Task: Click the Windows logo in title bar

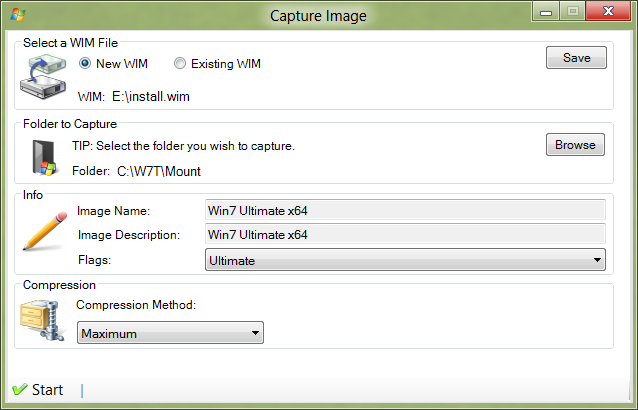Action: point(18,15)
